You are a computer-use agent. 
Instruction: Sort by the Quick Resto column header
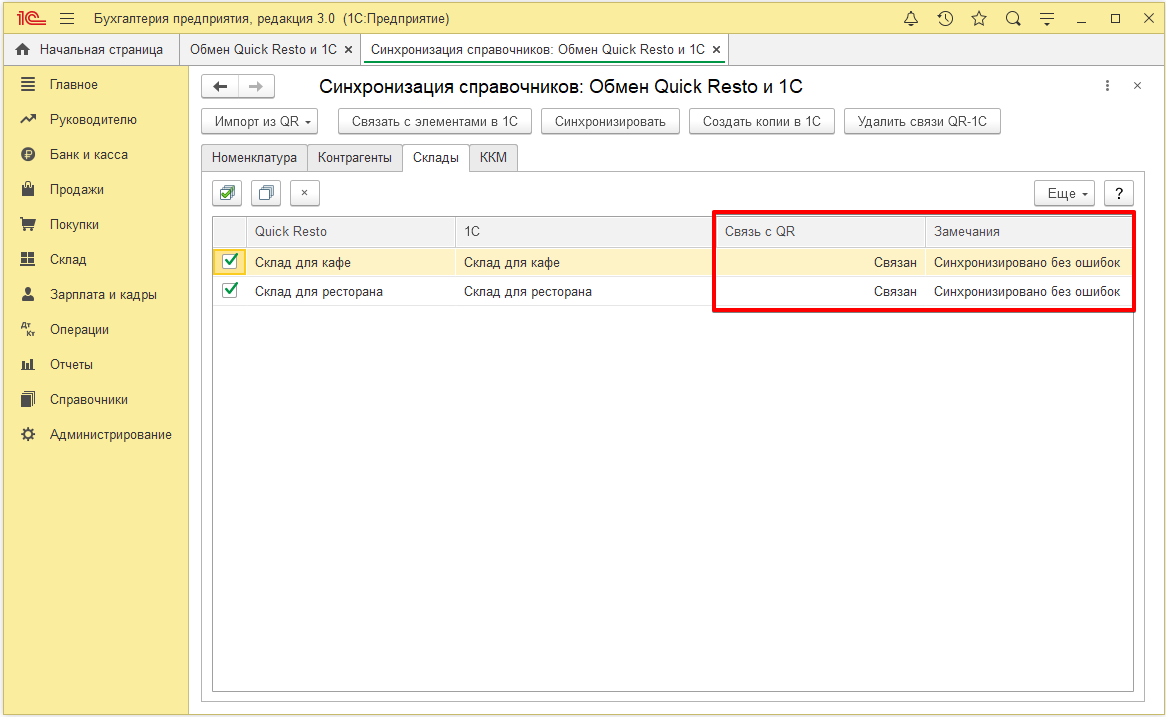351,231
